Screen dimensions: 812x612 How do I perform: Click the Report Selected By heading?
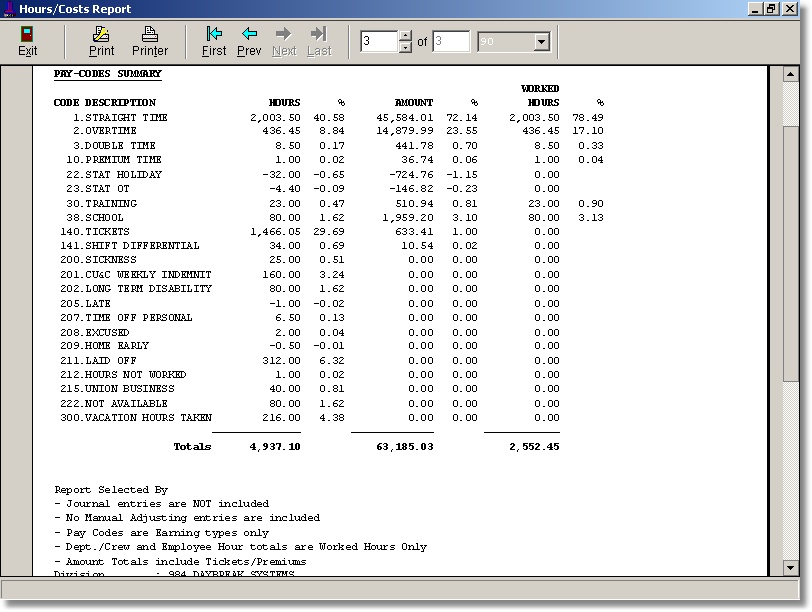pos(111,489)
